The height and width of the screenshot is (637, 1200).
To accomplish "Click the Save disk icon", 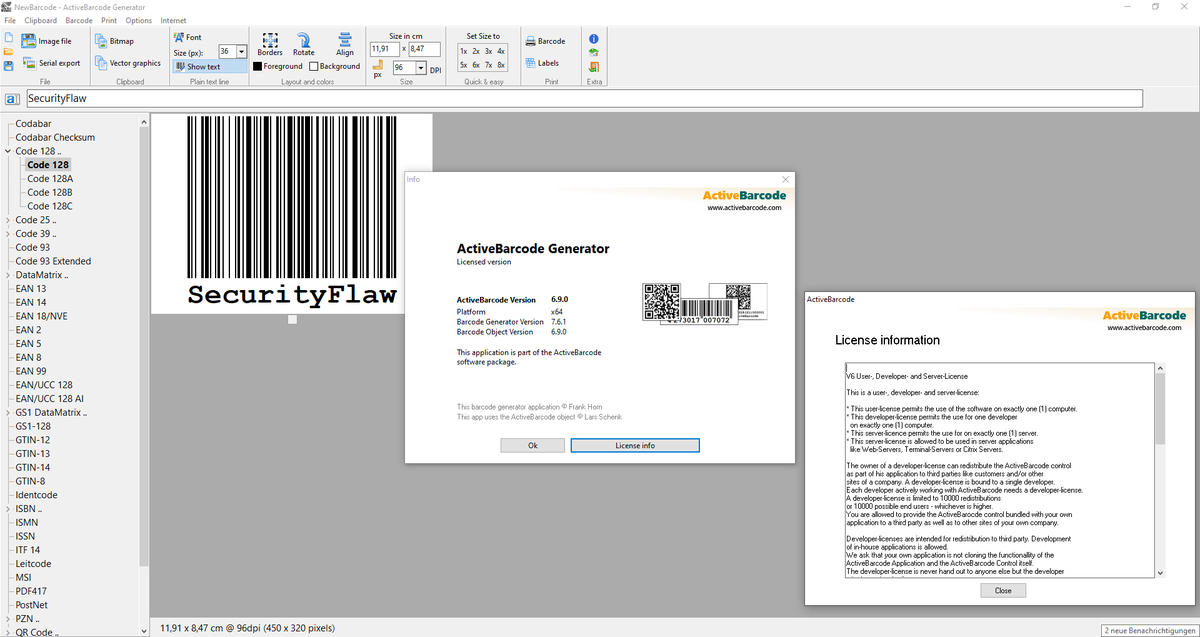I will point(8,65).
